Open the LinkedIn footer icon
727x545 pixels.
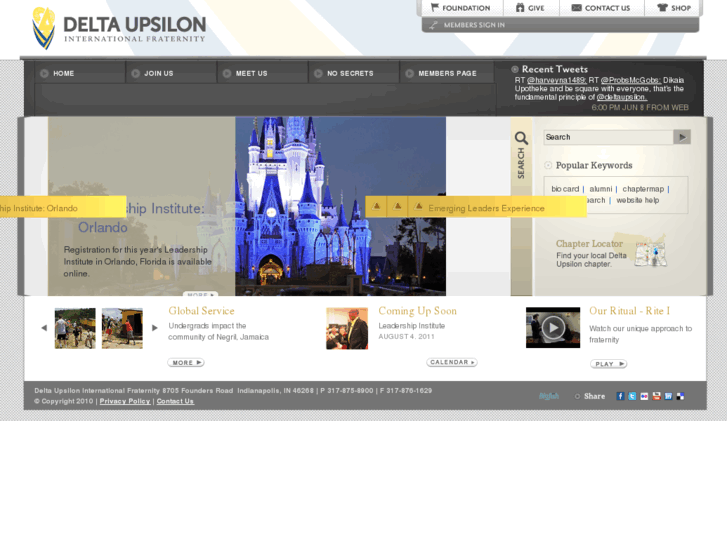click(x=669, y=396)
